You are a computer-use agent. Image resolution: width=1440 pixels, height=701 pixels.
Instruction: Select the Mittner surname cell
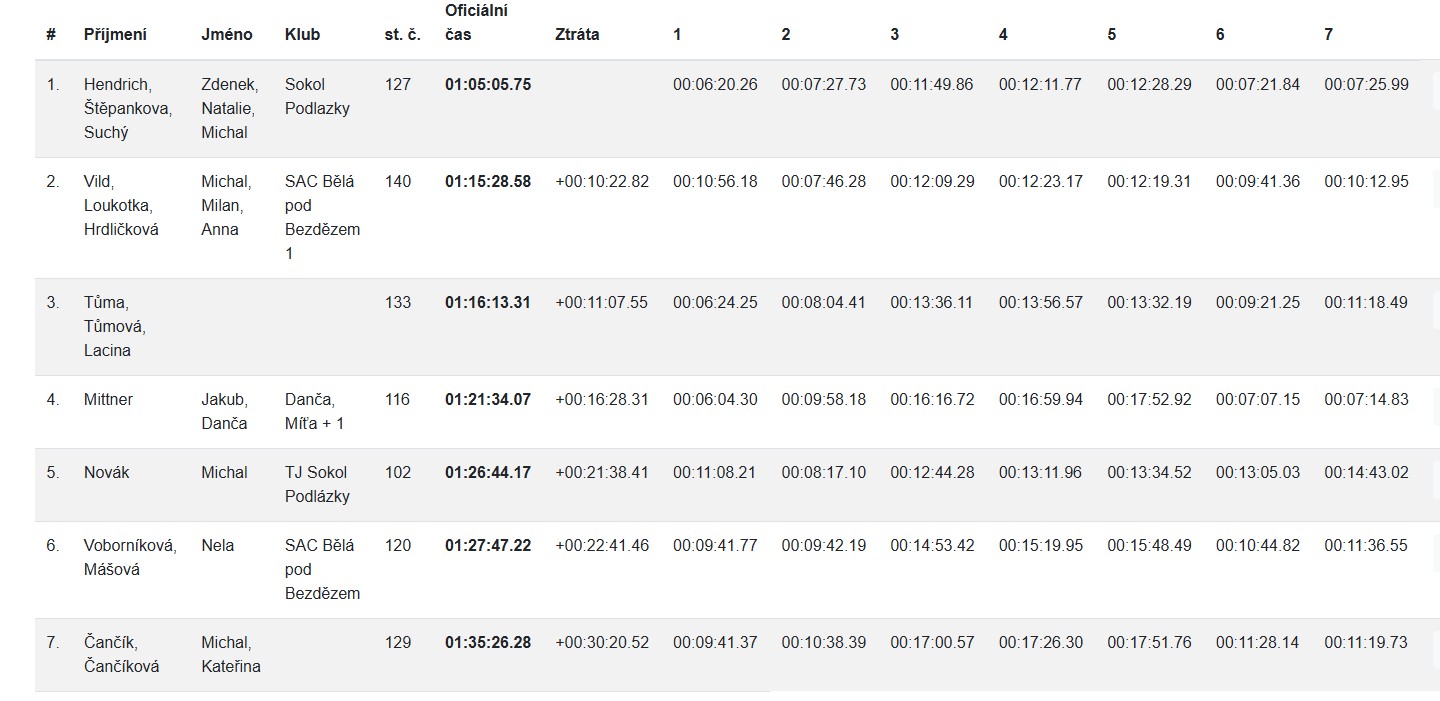pyautogui.click(x=108, y=399)
